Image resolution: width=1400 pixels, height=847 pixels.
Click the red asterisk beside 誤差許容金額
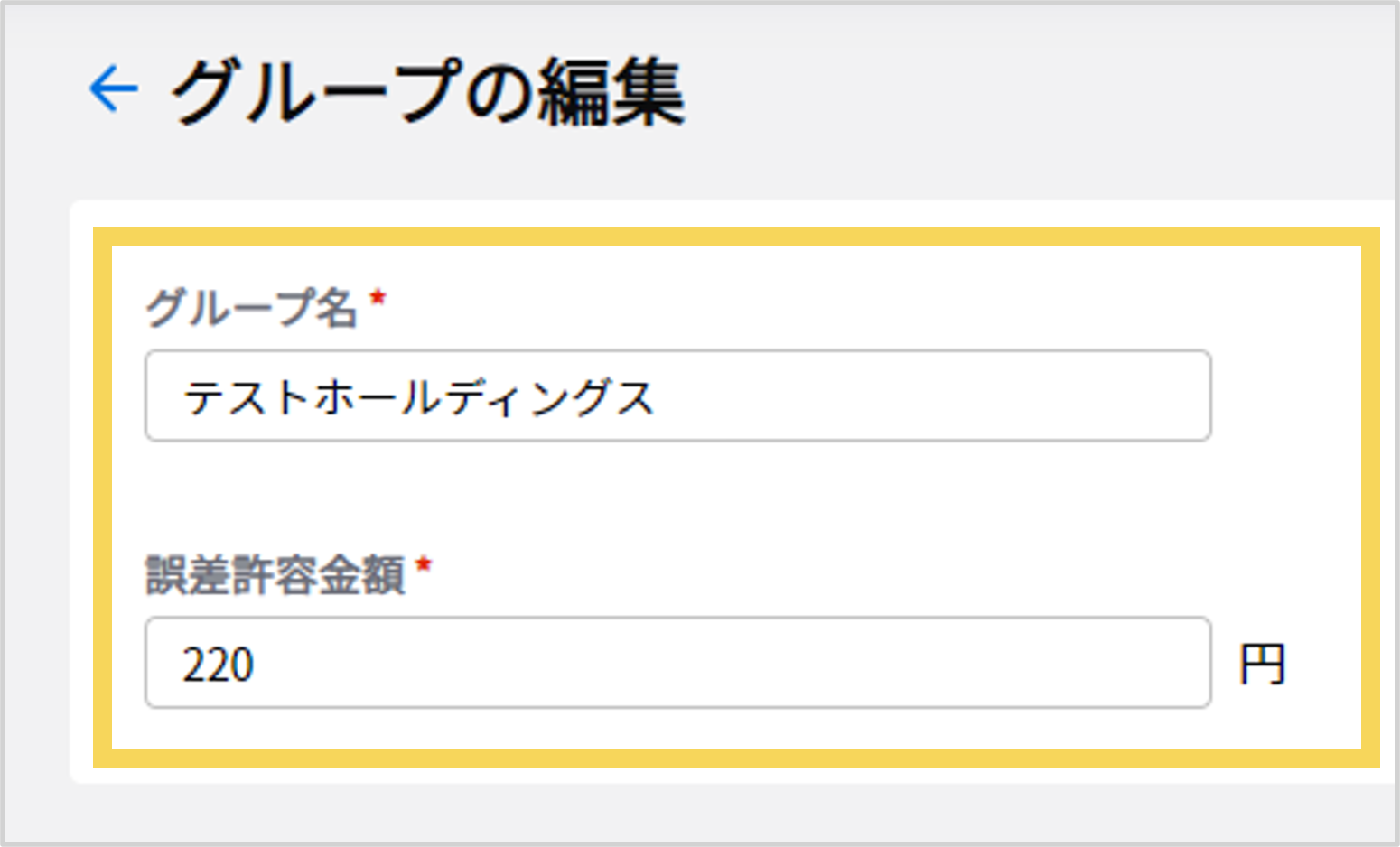(424, 566)
